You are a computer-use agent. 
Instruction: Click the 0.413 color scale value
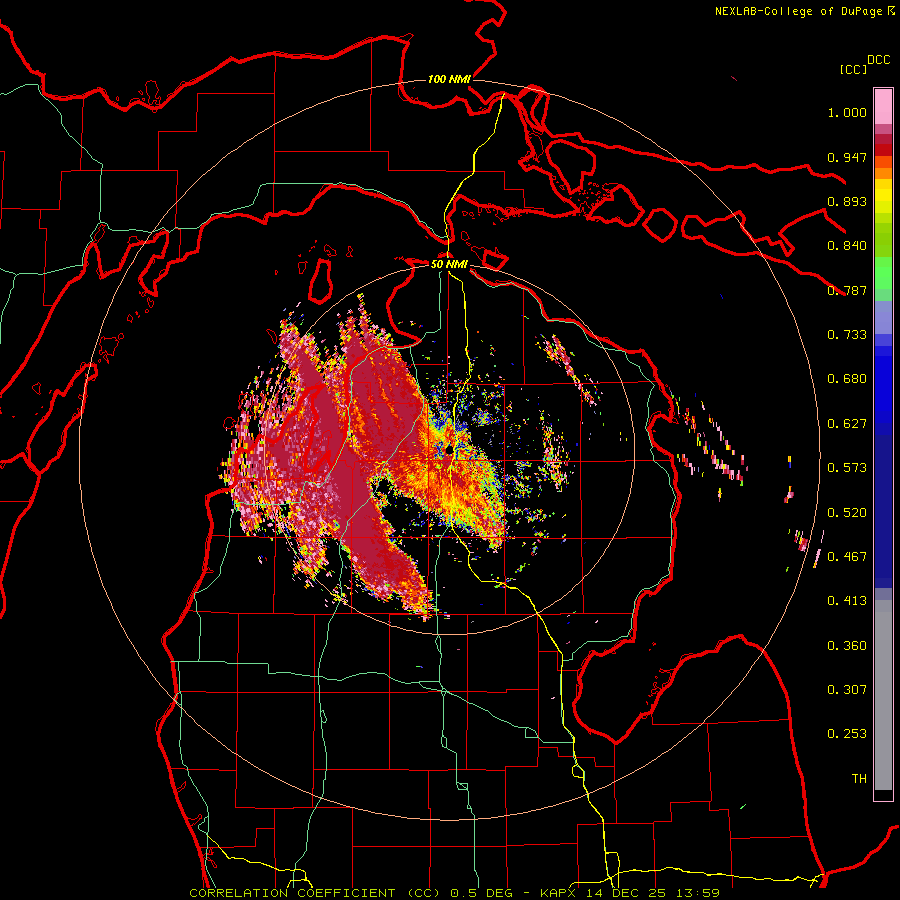(847, 601)
